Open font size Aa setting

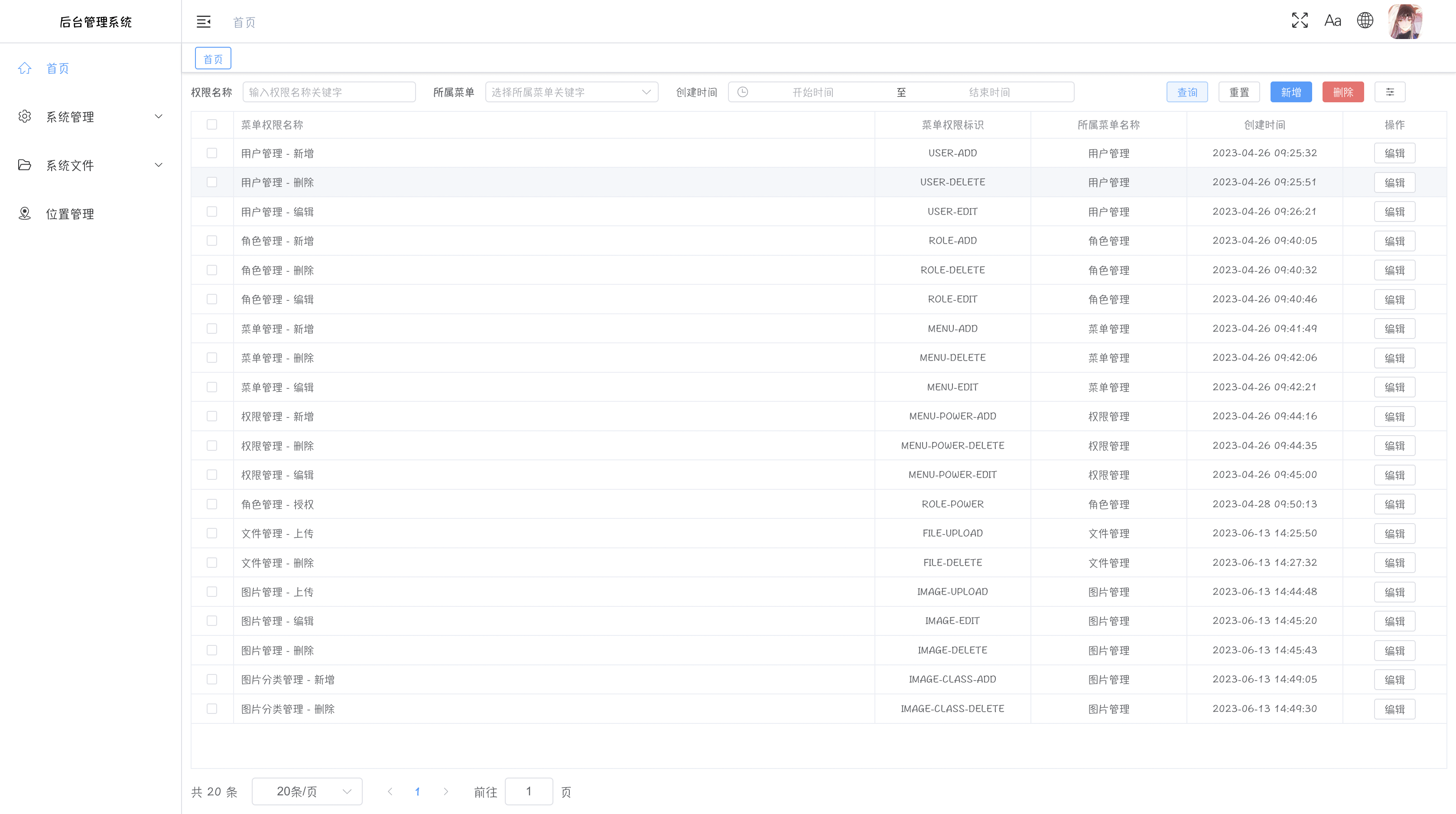coord(1332,21)
